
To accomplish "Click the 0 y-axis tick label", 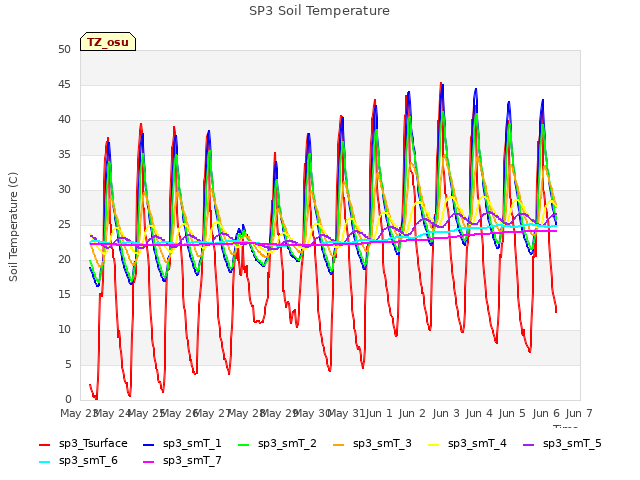I will [68, 399].
